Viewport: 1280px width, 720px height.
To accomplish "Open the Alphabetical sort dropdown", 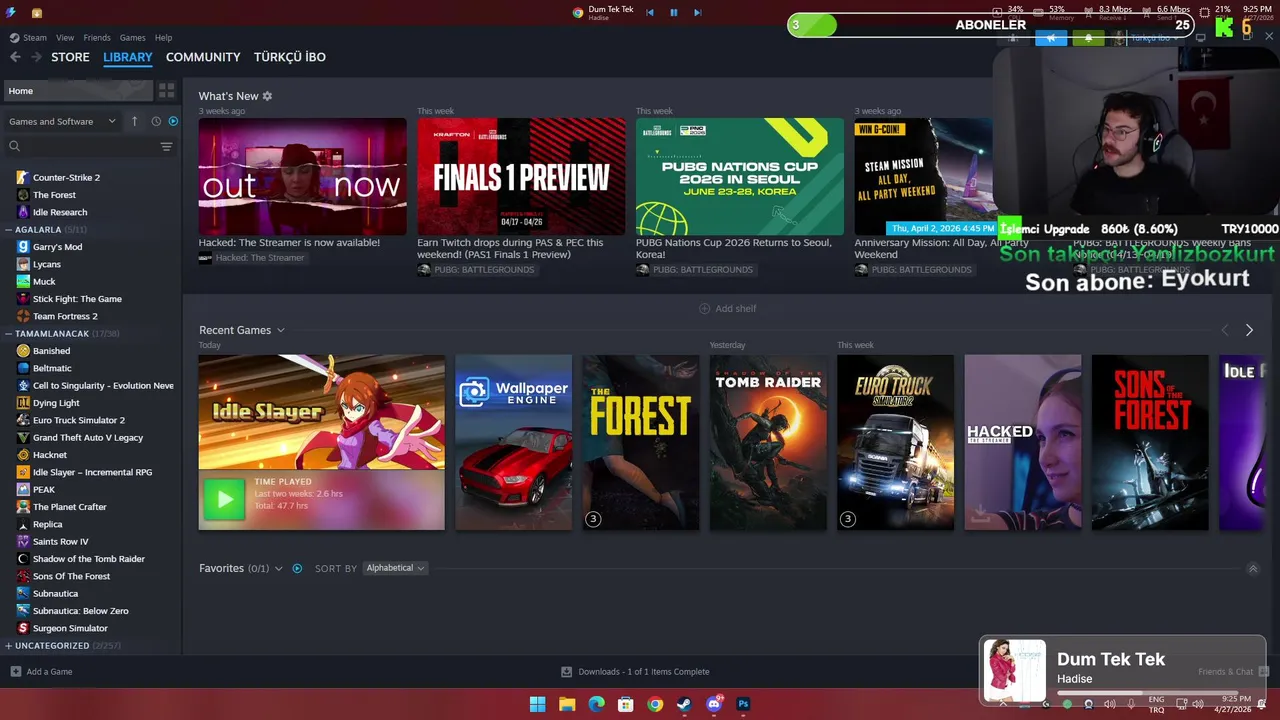I will click(395, 568).
